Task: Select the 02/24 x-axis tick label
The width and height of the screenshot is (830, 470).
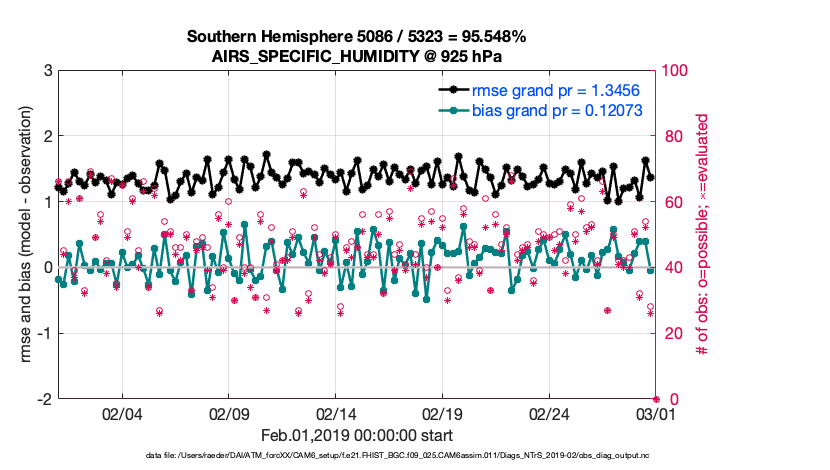Action: (549, 413)
